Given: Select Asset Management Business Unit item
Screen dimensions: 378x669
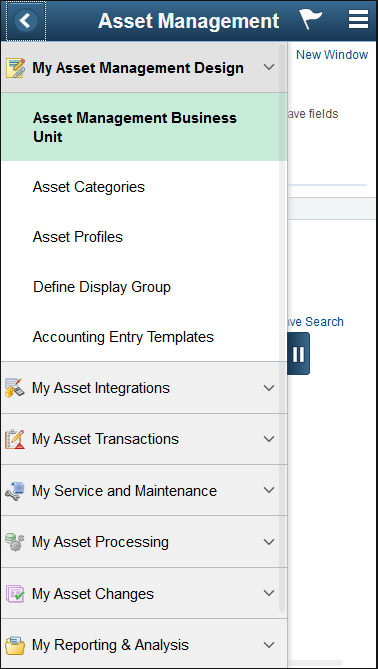Looking at the screenshot, I should [x=144, y=127].
